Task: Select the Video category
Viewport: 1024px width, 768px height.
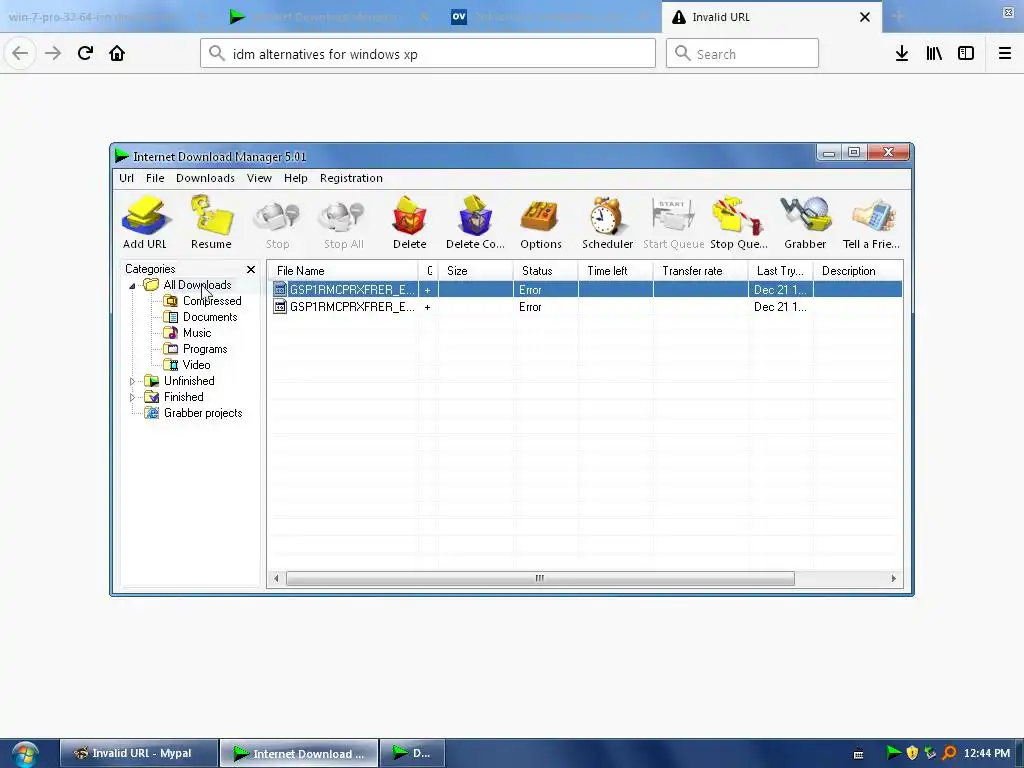Action: tap(196, 365)
